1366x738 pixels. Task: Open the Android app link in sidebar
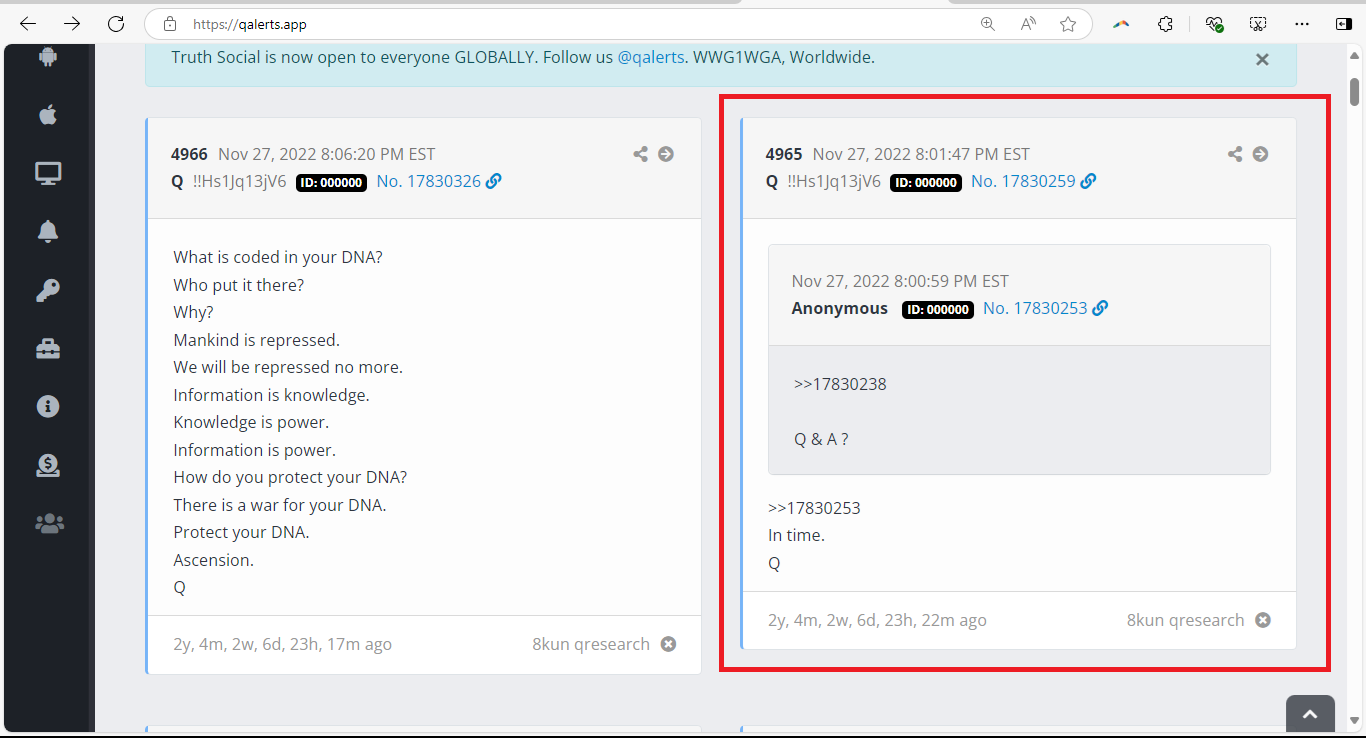[48, 57]
